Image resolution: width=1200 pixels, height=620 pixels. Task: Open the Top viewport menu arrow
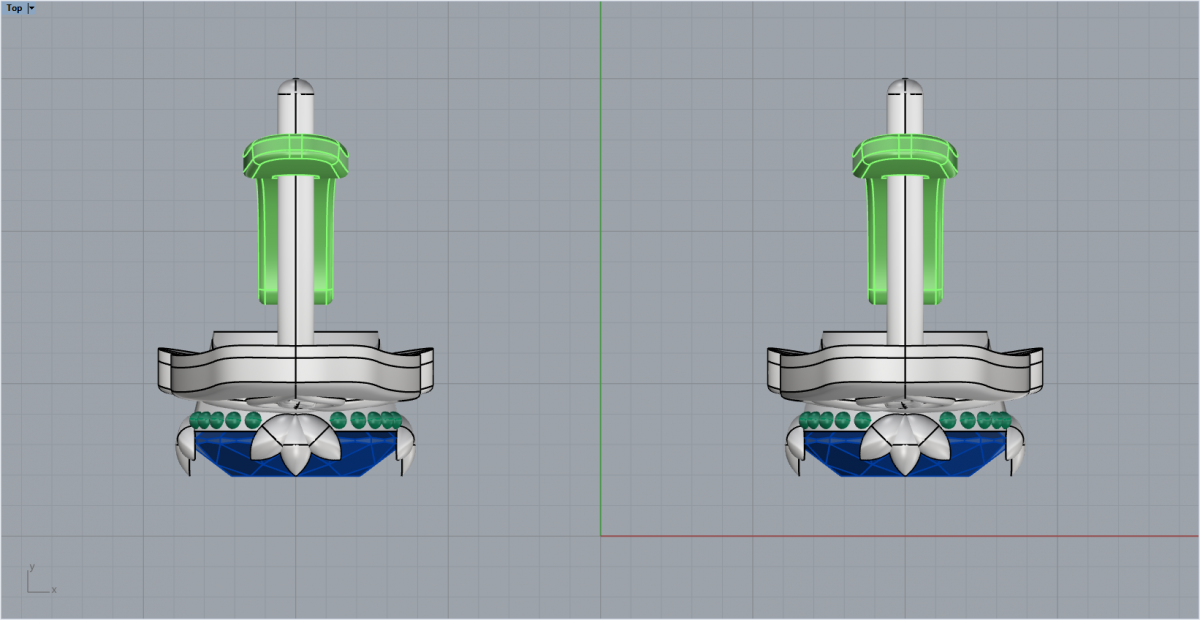[x=32, y=7]
